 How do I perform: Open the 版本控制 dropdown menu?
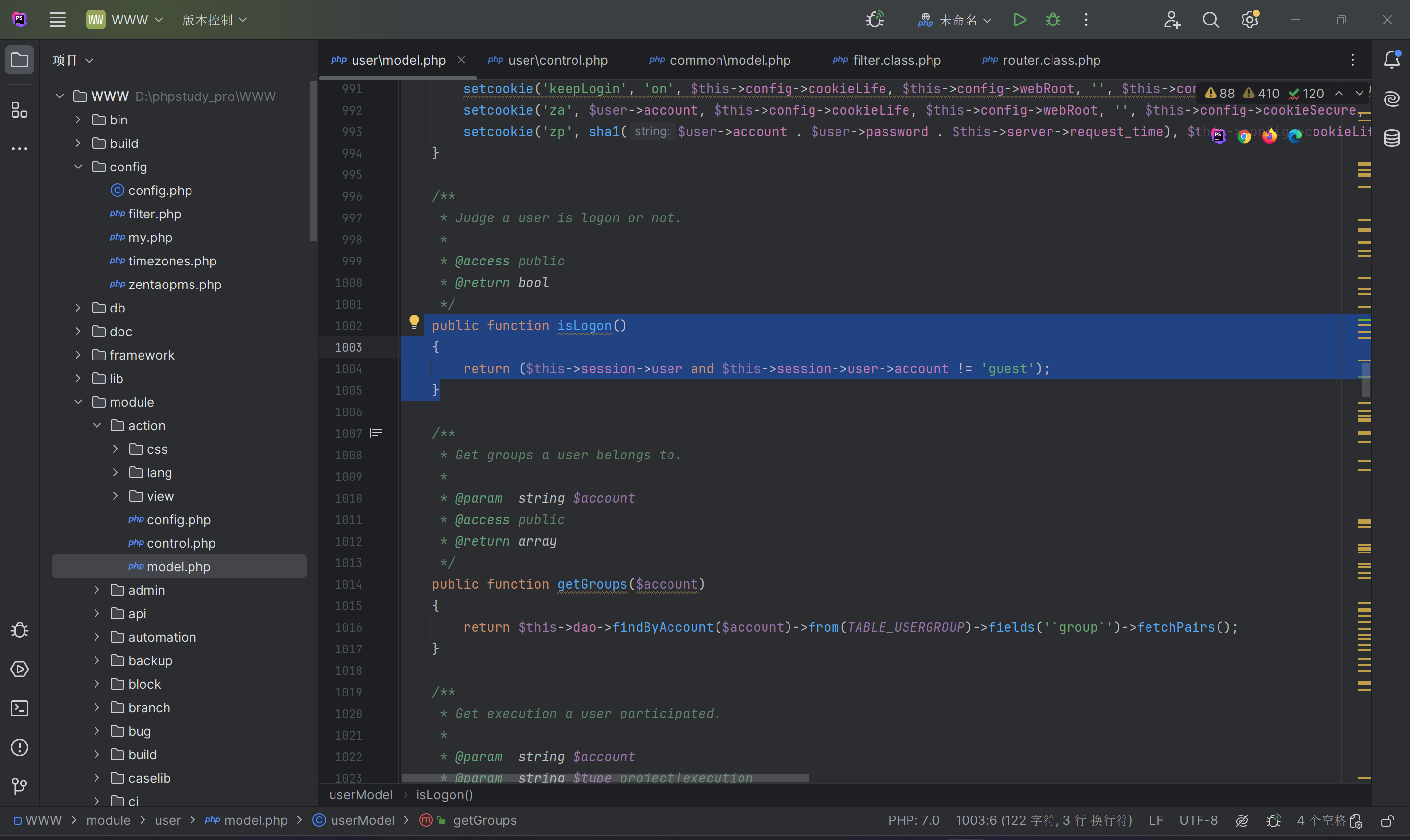tap(215, 20)
